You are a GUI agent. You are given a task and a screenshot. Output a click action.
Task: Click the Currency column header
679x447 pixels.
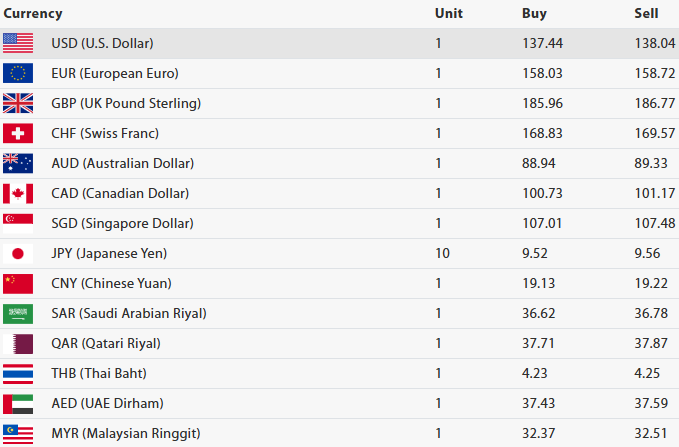33,14
